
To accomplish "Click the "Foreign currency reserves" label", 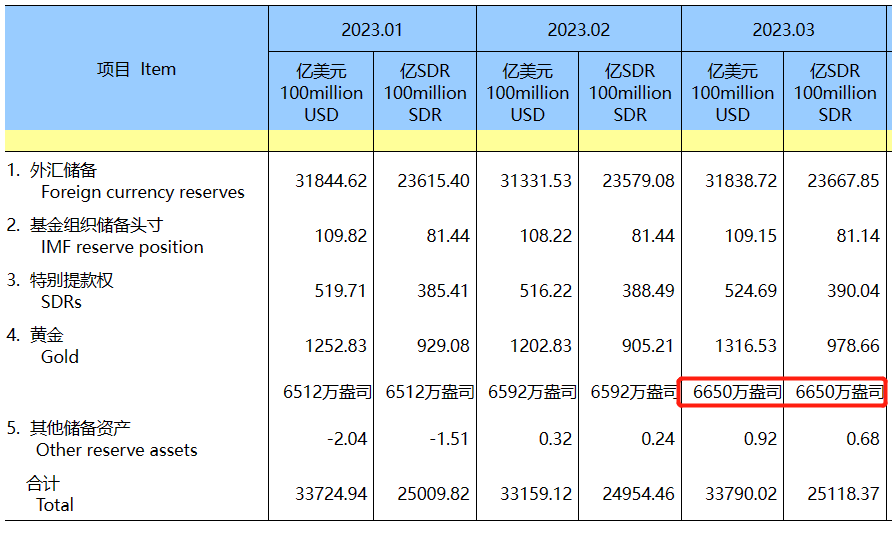I will [x=143, y=192].
